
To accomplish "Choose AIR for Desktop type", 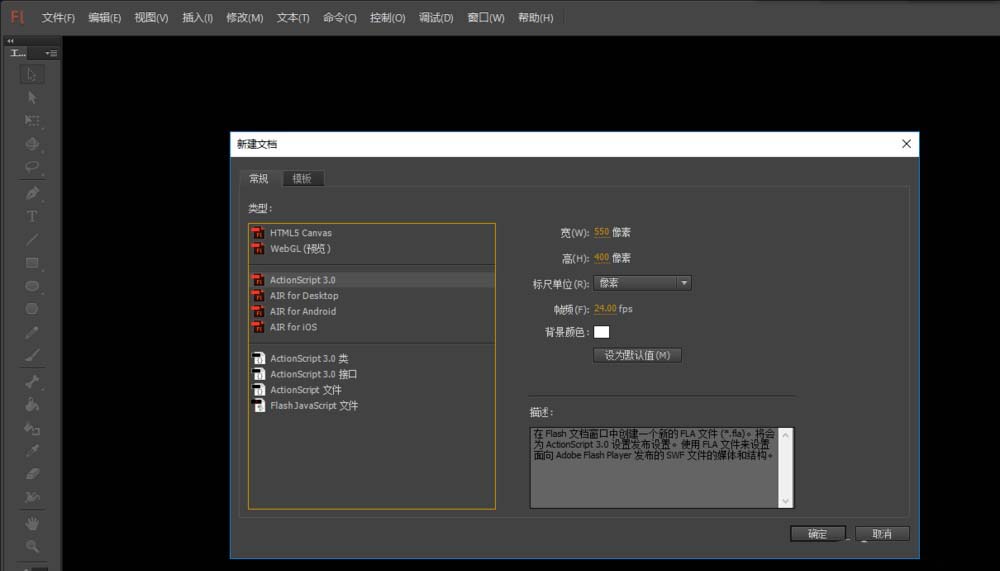I will pyautogui.click(x=372, y=296).
